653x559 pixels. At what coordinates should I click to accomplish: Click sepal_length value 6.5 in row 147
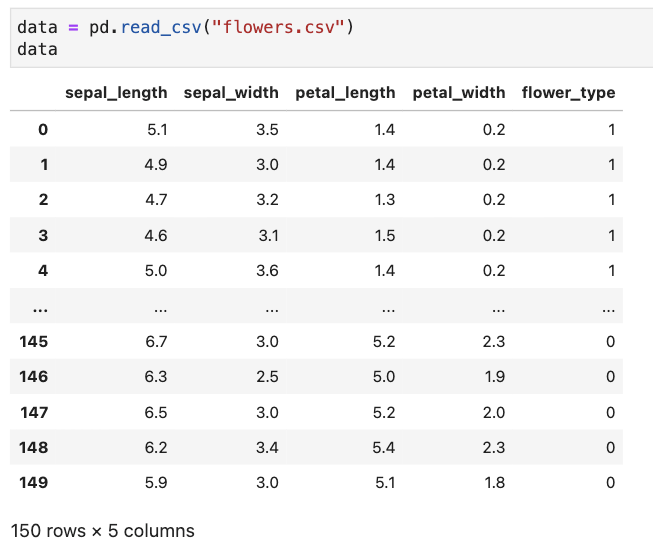coord(156,412)
